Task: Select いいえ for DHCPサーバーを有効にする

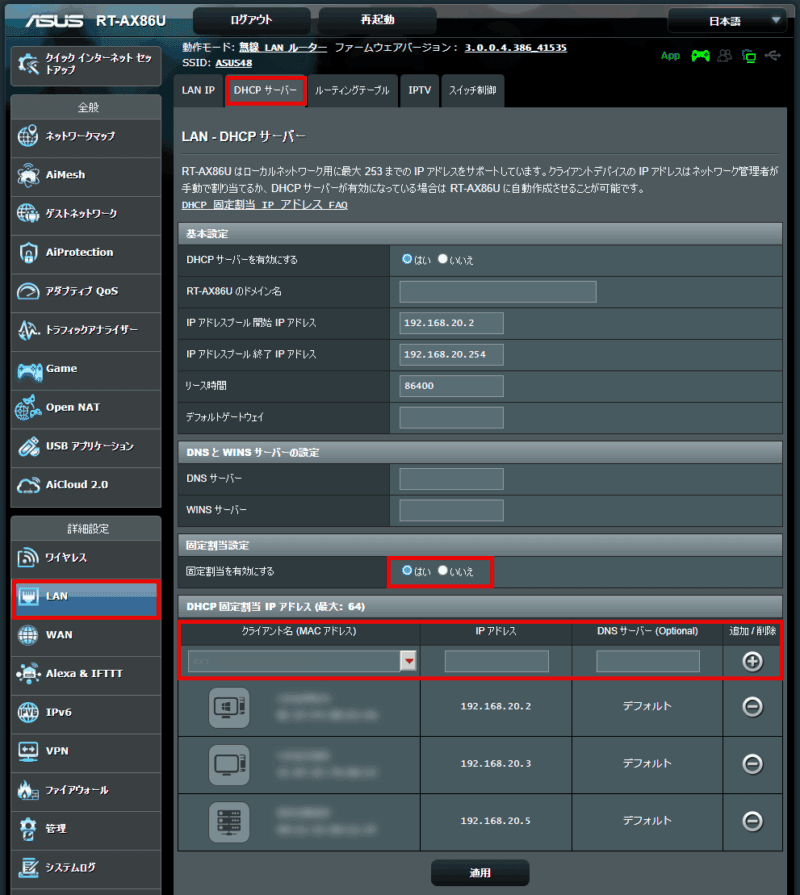Action: pyautogui.click(x=444, y=259)
